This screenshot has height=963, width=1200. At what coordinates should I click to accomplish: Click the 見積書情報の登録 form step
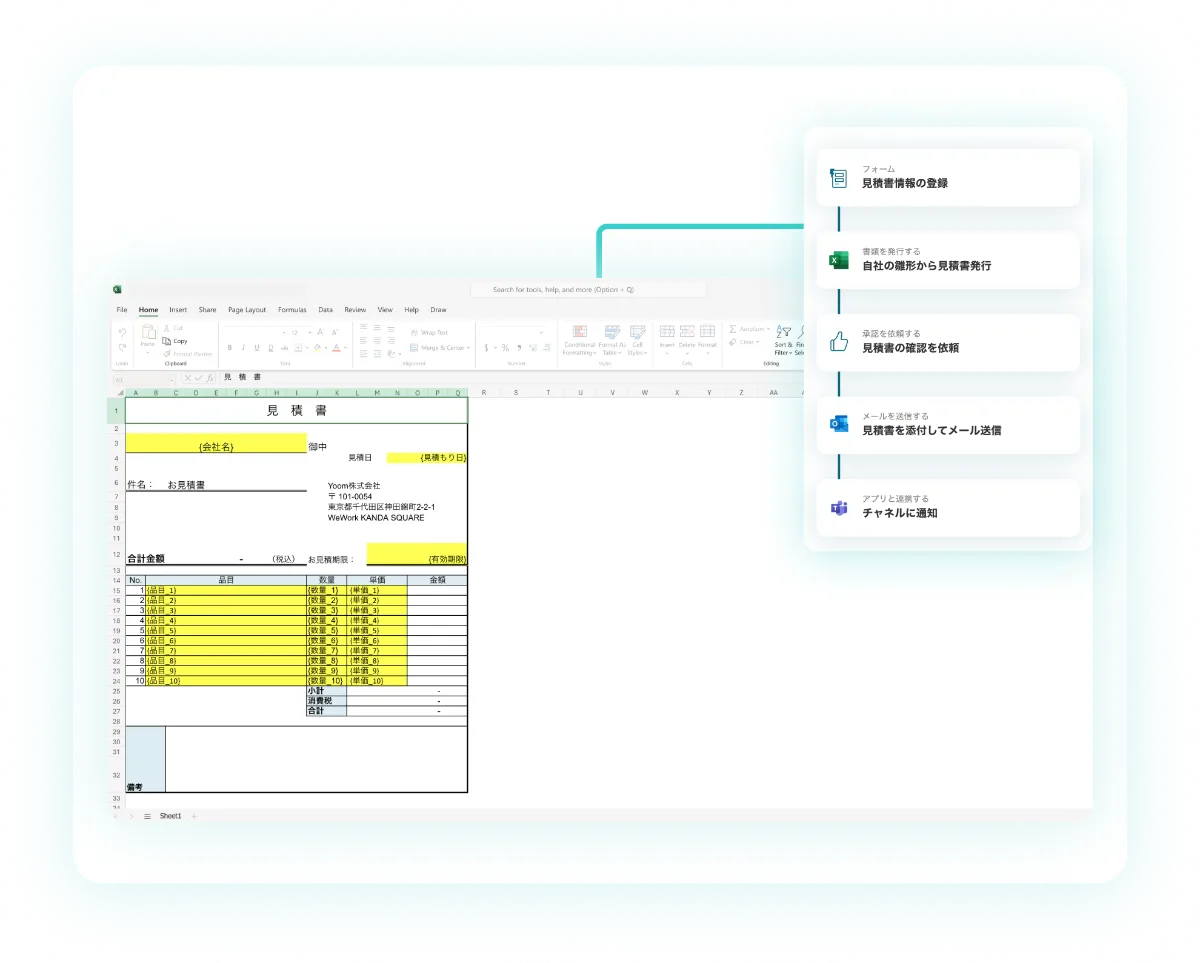(x=949, y=178)
